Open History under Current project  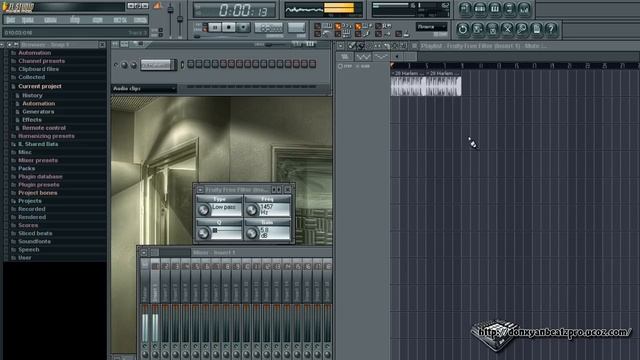click(x=32, y=95)
